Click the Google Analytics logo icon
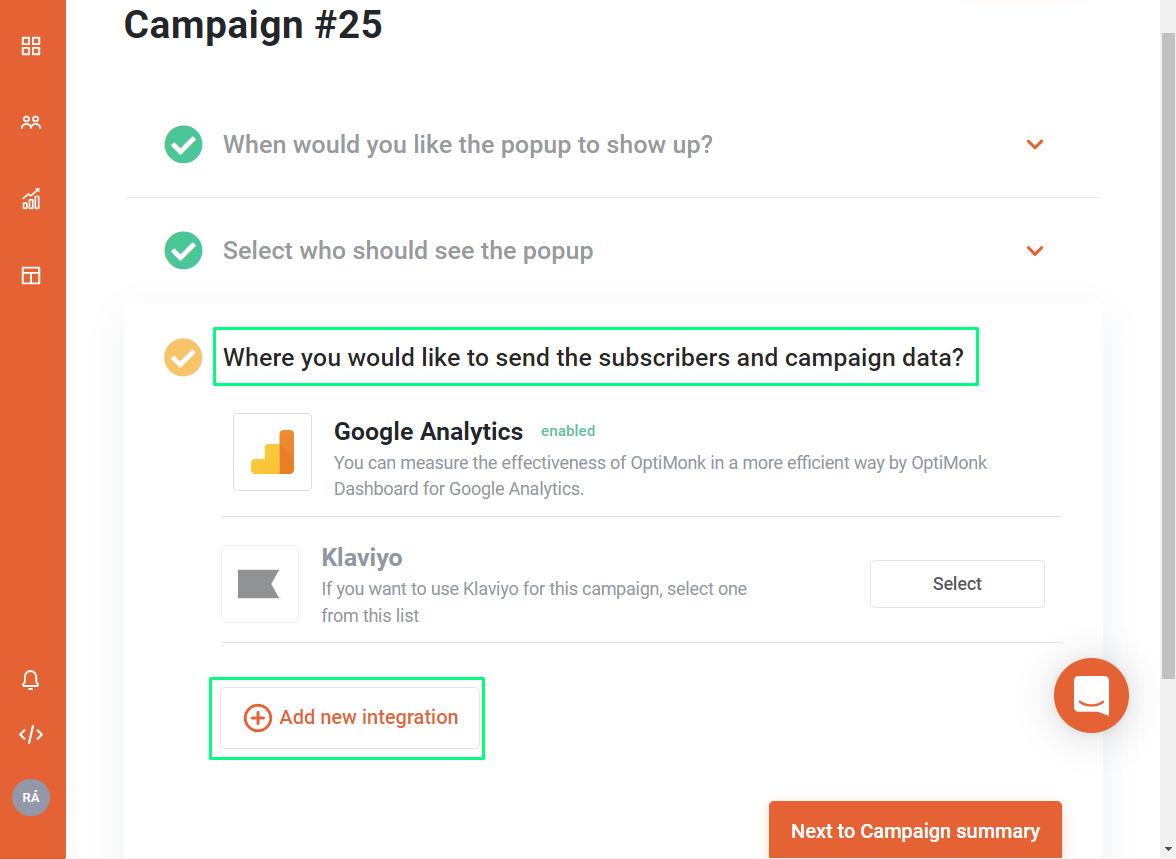This screenshot has height=859, width=1176. coord(272,452)
